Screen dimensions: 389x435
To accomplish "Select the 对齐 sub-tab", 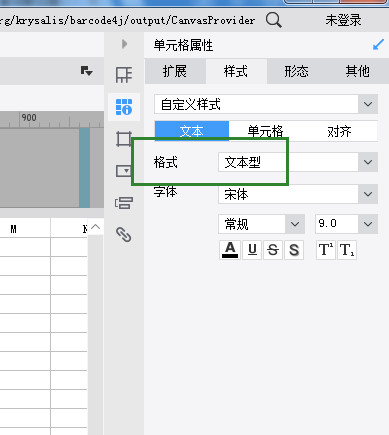I will (x=340, y=131).
